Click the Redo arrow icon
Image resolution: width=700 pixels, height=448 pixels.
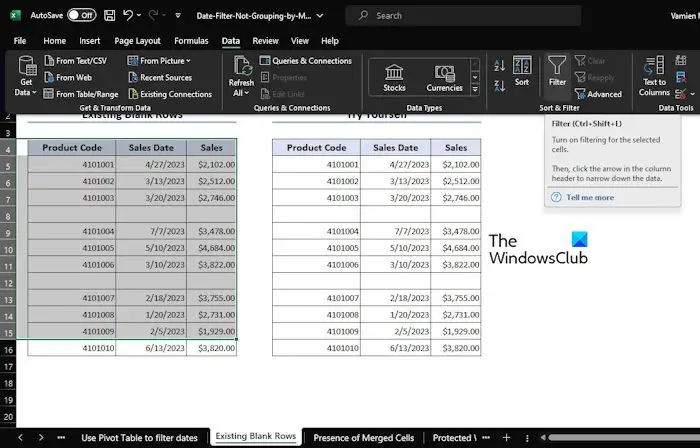click(153, 15)
